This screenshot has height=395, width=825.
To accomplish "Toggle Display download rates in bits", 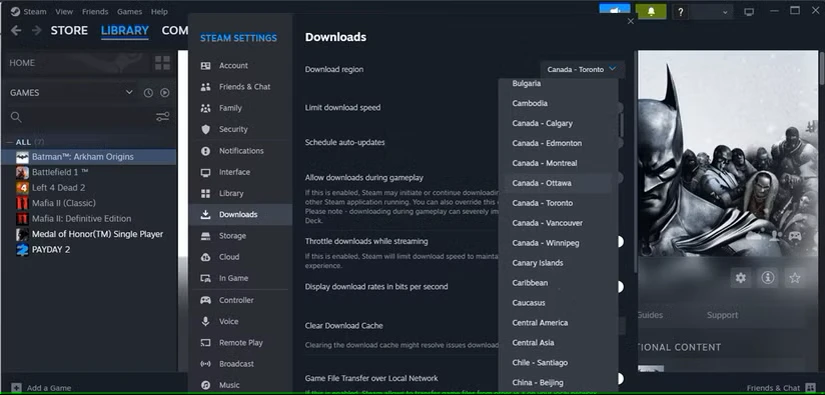I will [620, 287].
